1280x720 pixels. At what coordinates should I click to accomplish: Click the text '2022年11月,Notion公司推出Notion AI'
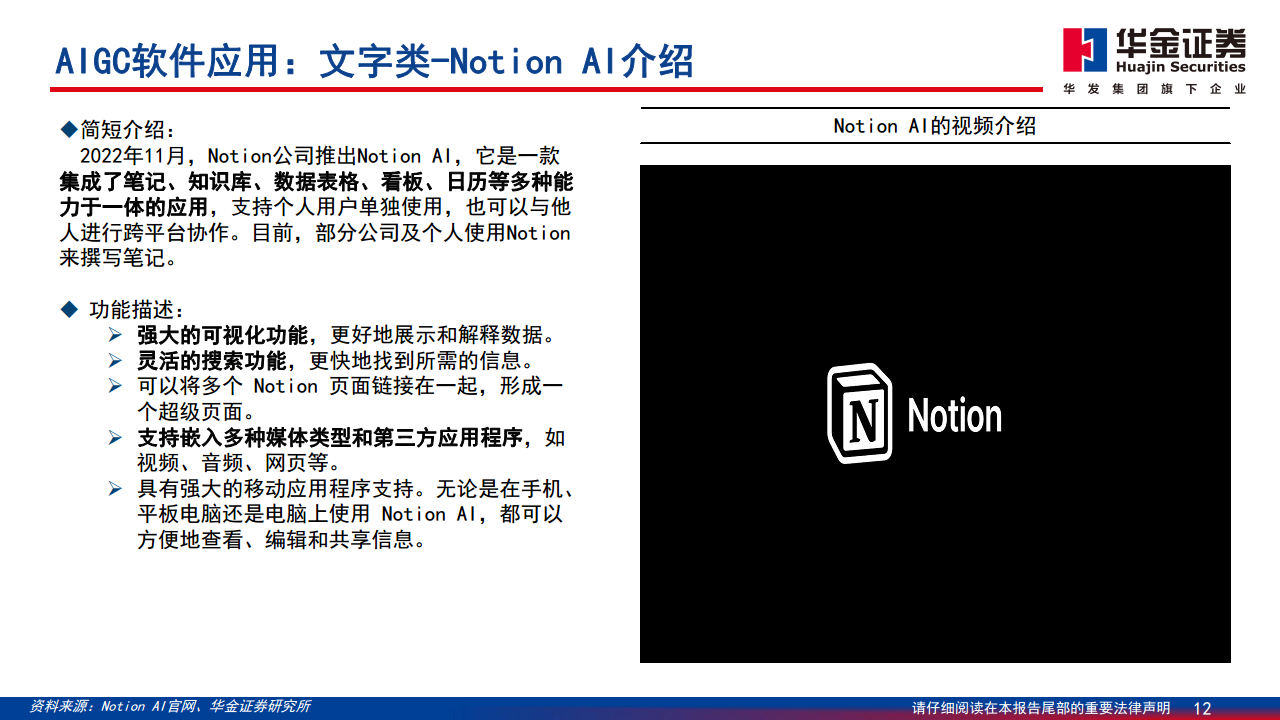pos(266,156)
